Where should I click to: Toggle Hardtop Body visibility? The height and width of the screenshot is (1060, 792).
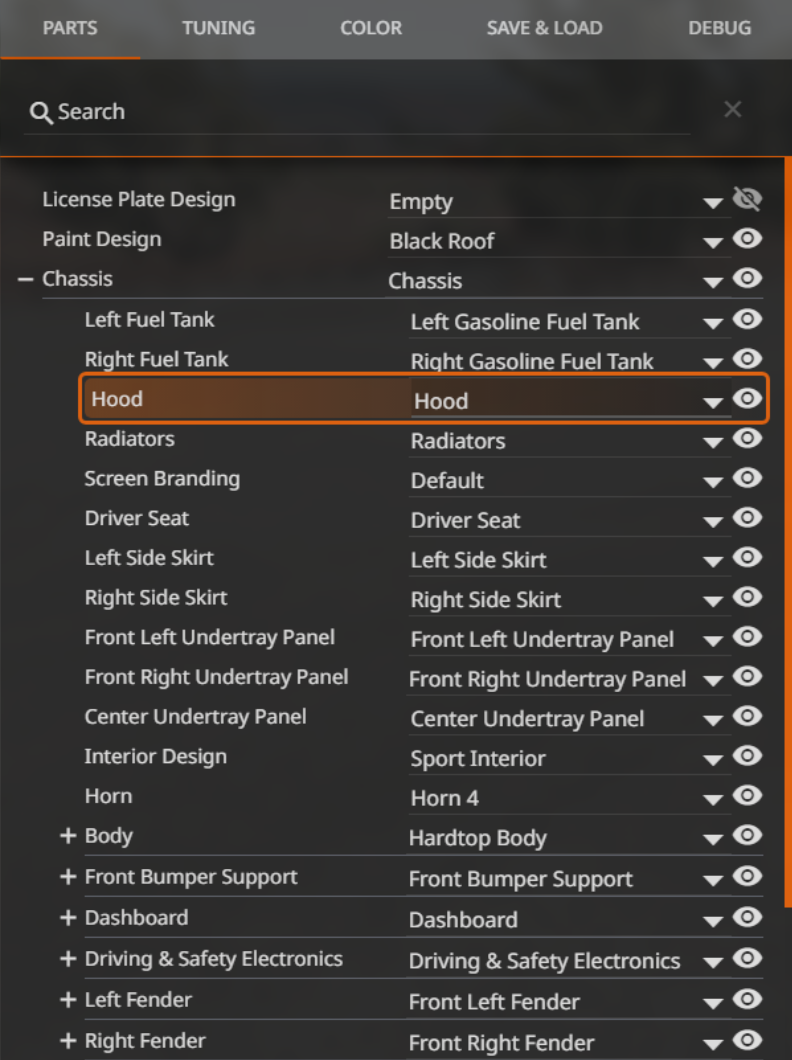click(747, 836)
